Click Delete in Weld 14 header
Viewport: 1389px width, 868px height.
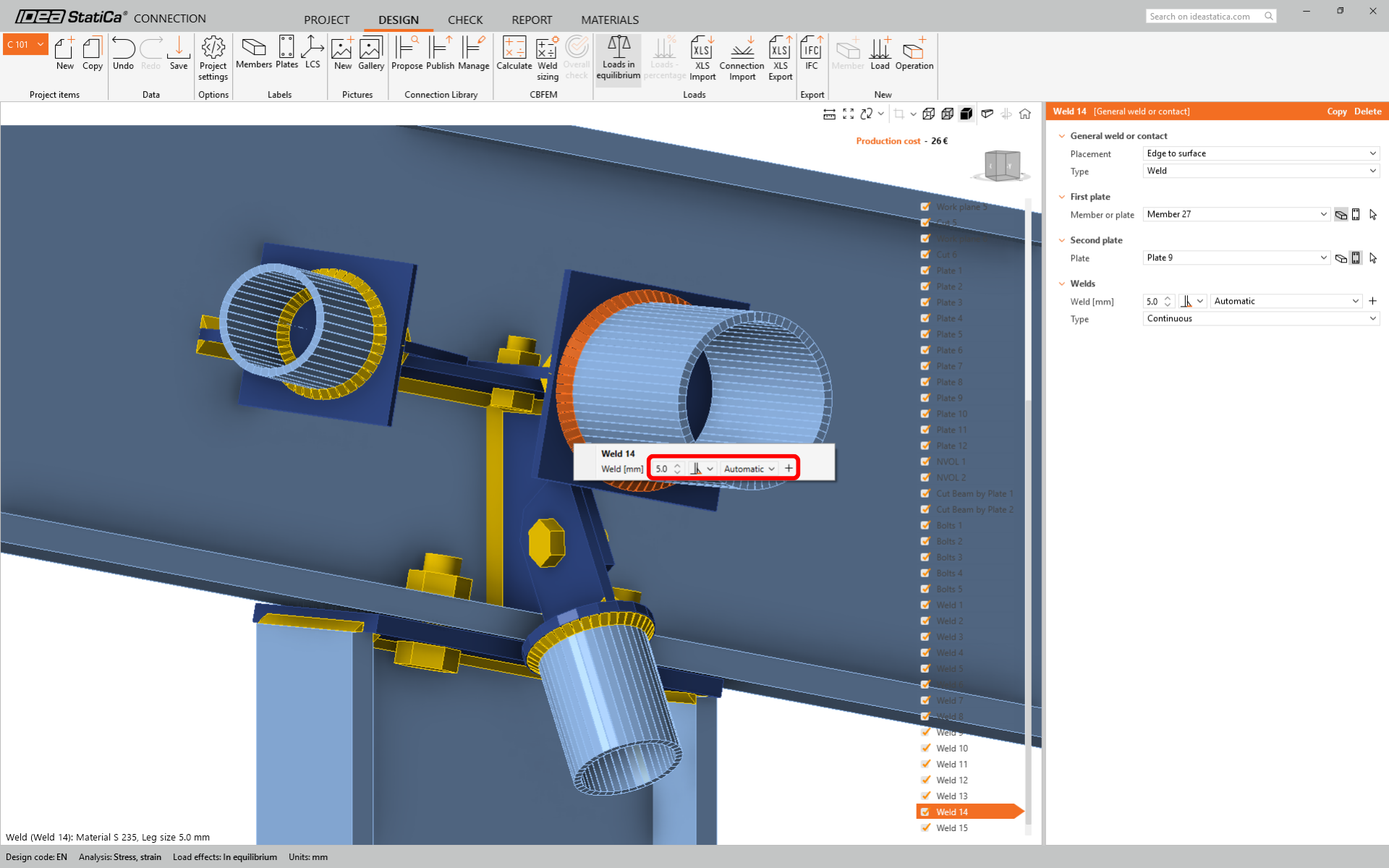[1367, 111]
